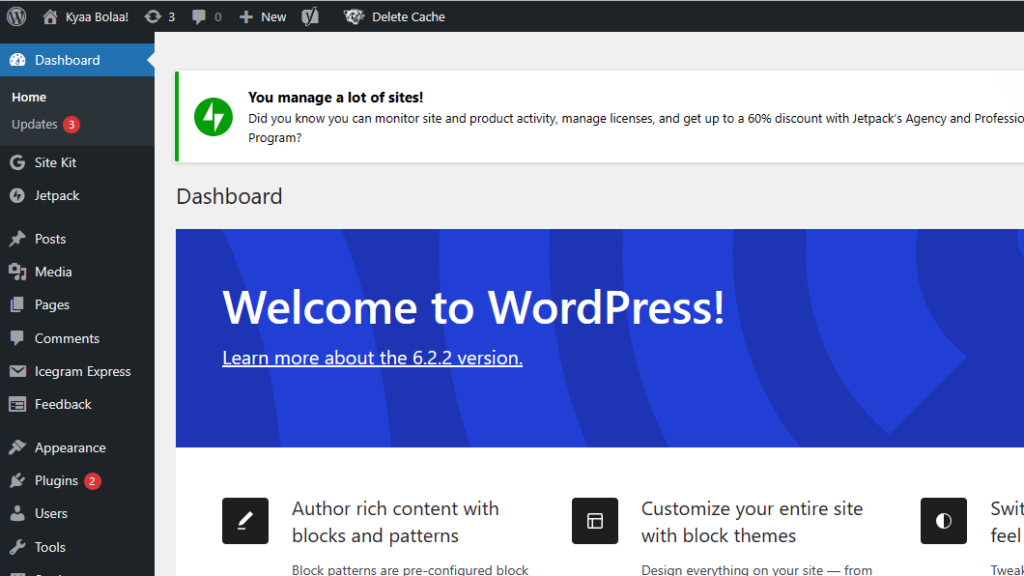Go to Home submenu under Dashboard
Image resolution: width=1024 pixels, height=576 pixels.
pyautogui.click(x=29, y=97)
